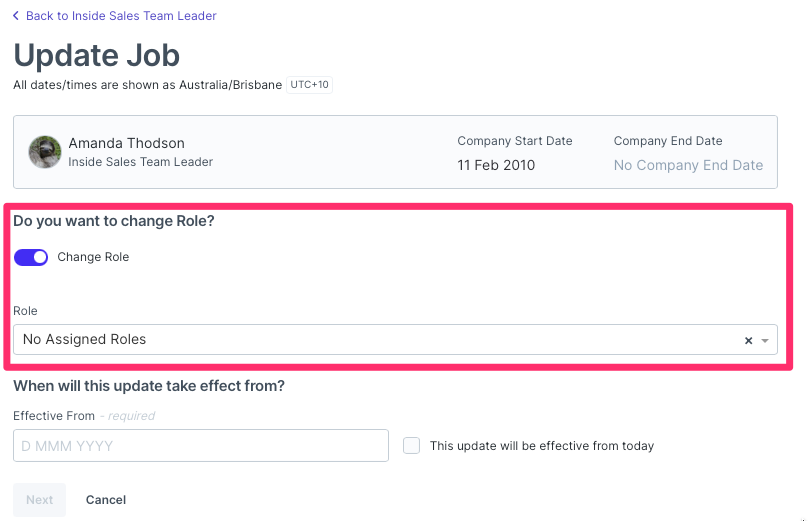This screenshot has height=521, width=808.
Task: Click the back chevron arrow icon
Action: 16,15
